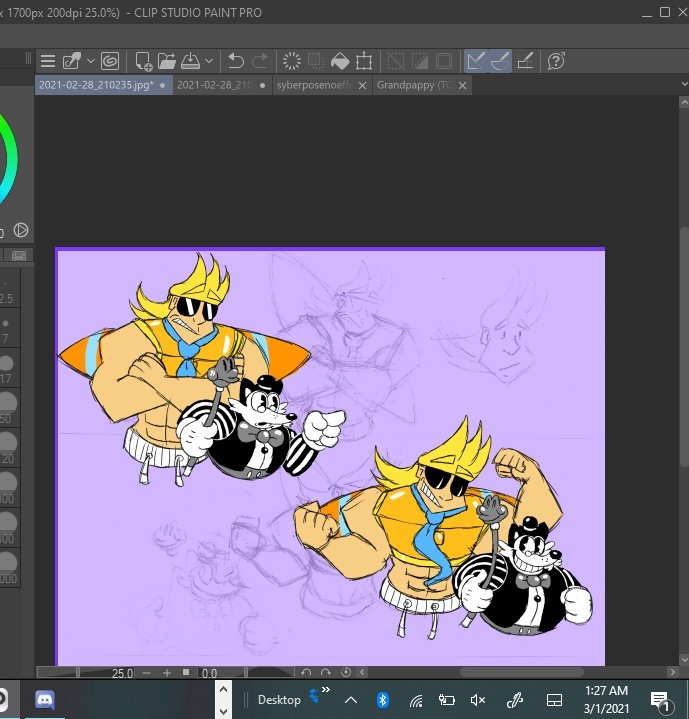Click the panel tab icon below color wheel

[x=19, y=255]
